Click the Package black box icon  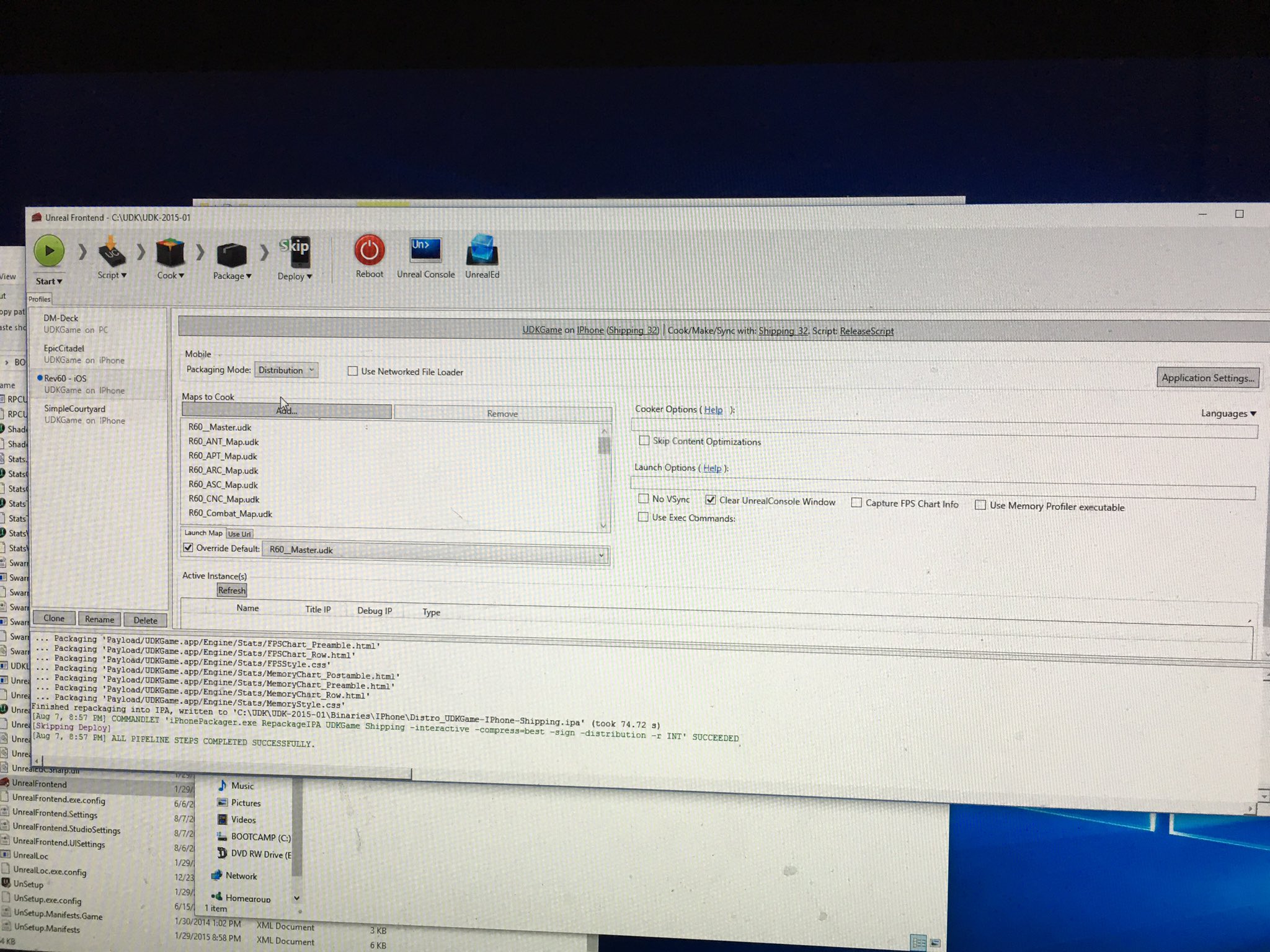[231, 255]
